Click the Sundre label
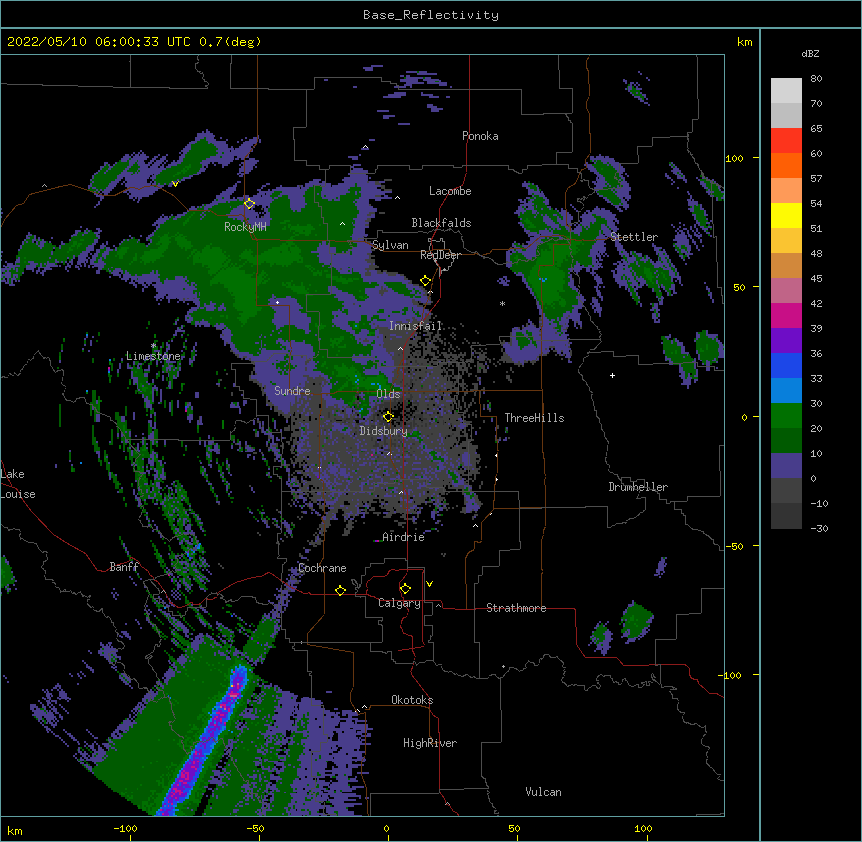This screenshot has width=862, height=842. [292, 391]
